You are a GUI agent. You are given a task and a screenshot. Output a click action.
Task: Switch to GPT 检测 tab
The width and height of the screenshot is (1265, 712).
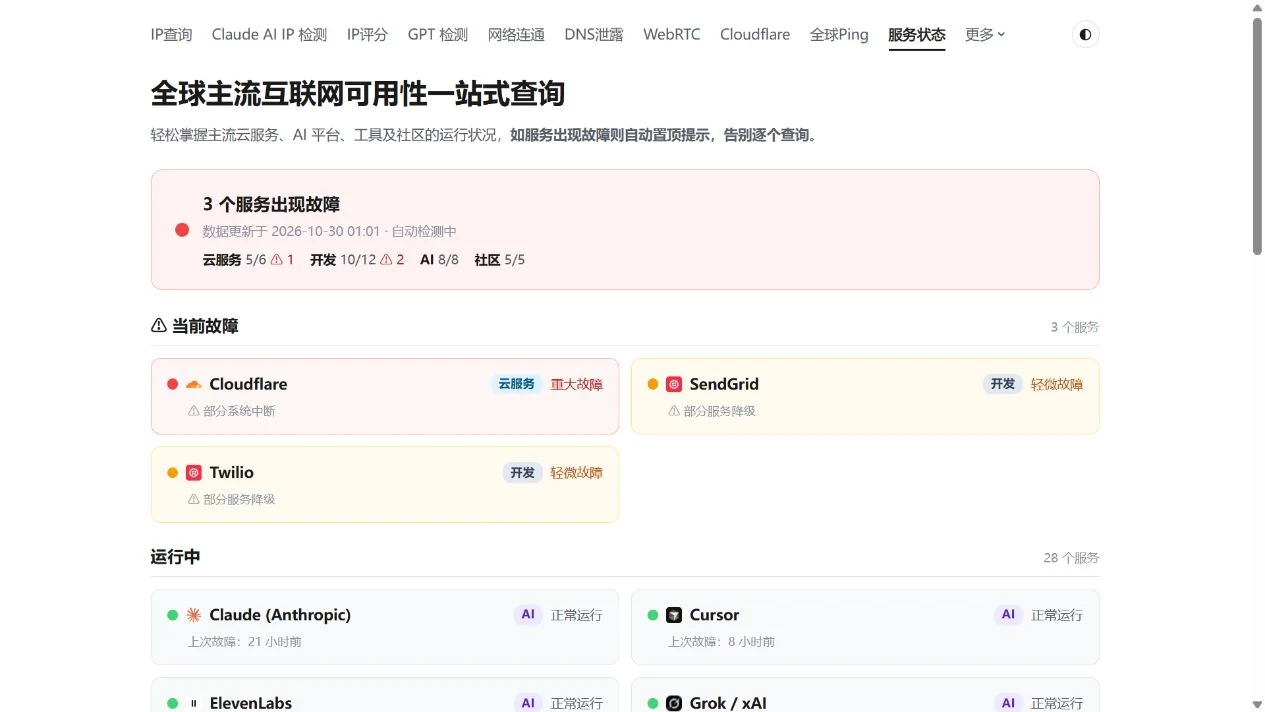[438, 34]
